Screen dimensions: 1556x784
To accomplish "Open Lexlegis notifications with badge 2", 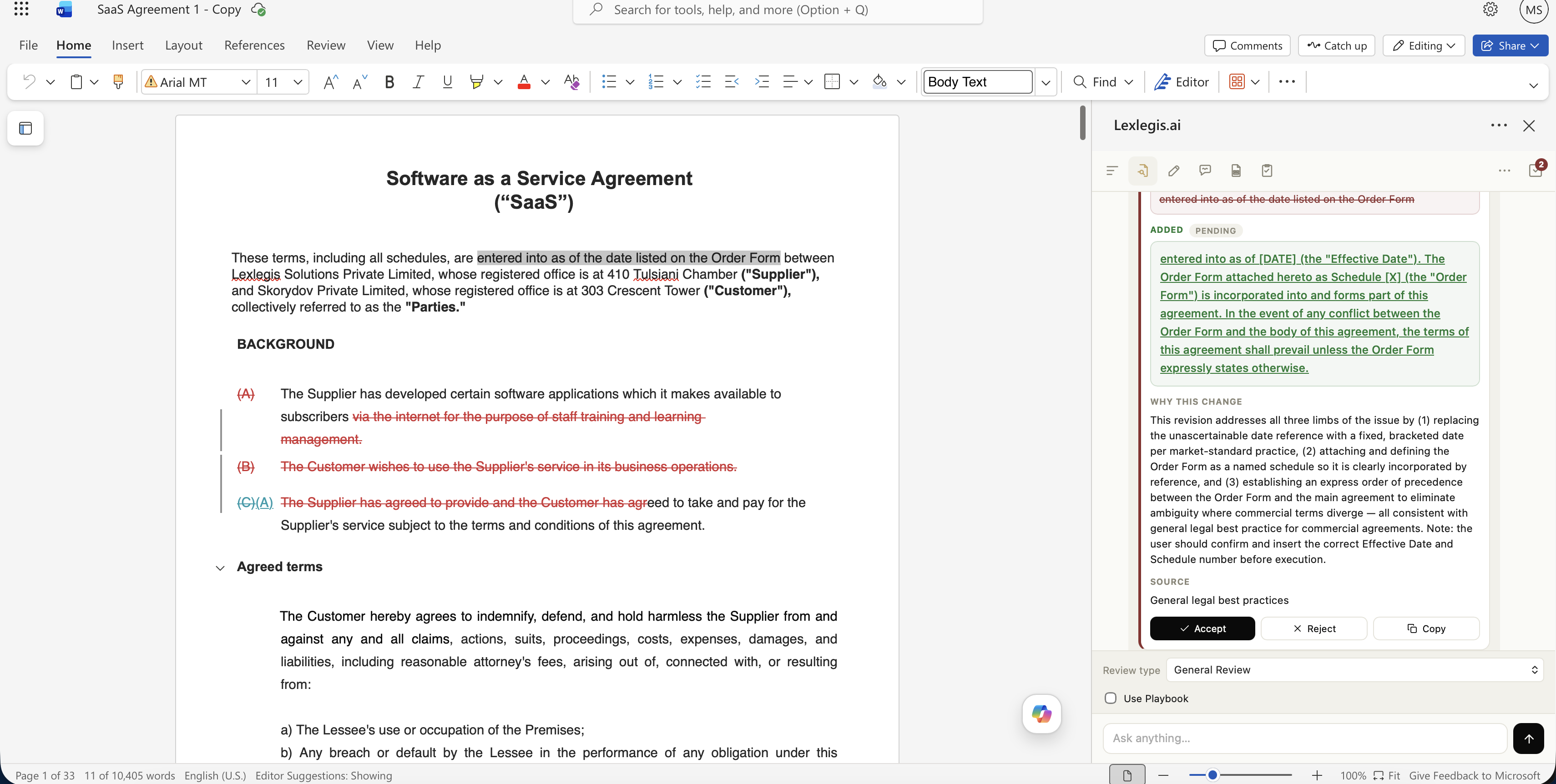I will tap(1536, 170).
